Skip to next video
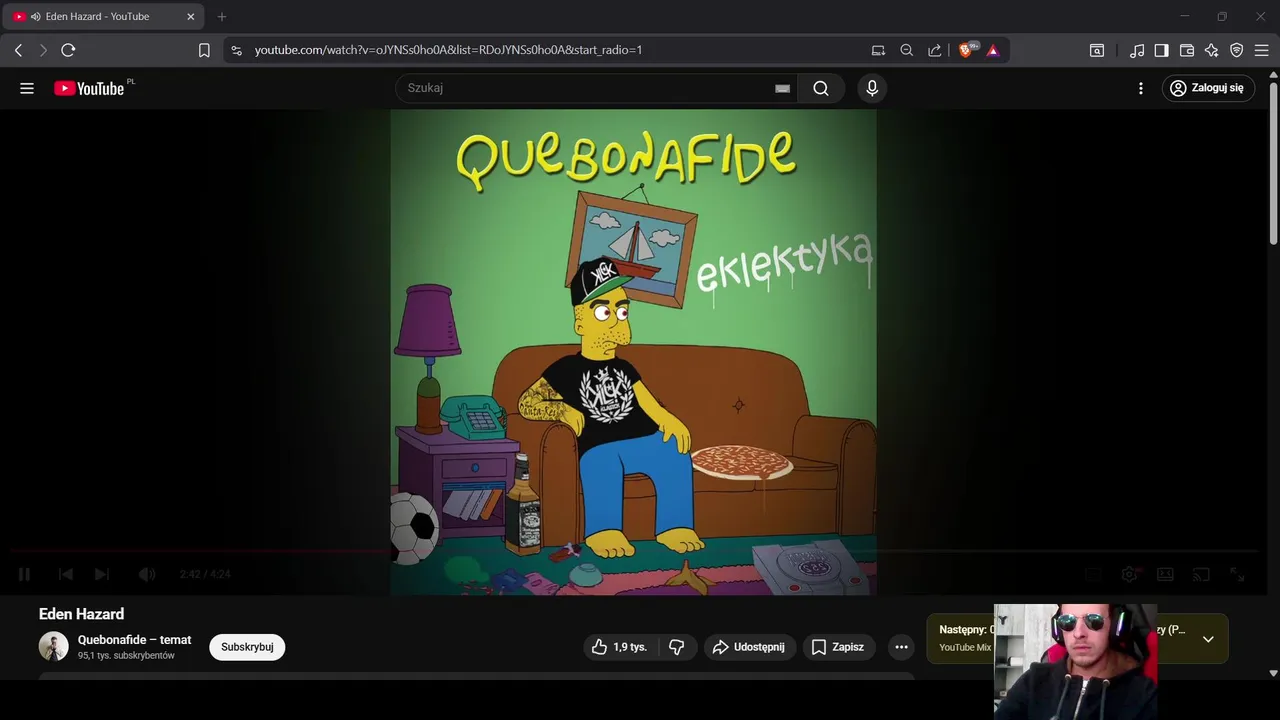The height and width of the screenshot is (720, 1280). (x=101, y=574)
